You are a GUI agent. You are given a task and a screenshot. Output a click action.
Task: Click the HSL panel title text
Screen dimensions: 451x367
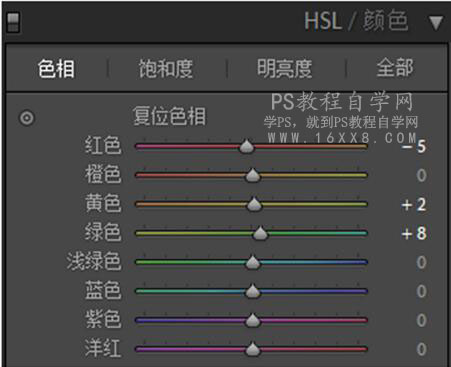point(356,21)
